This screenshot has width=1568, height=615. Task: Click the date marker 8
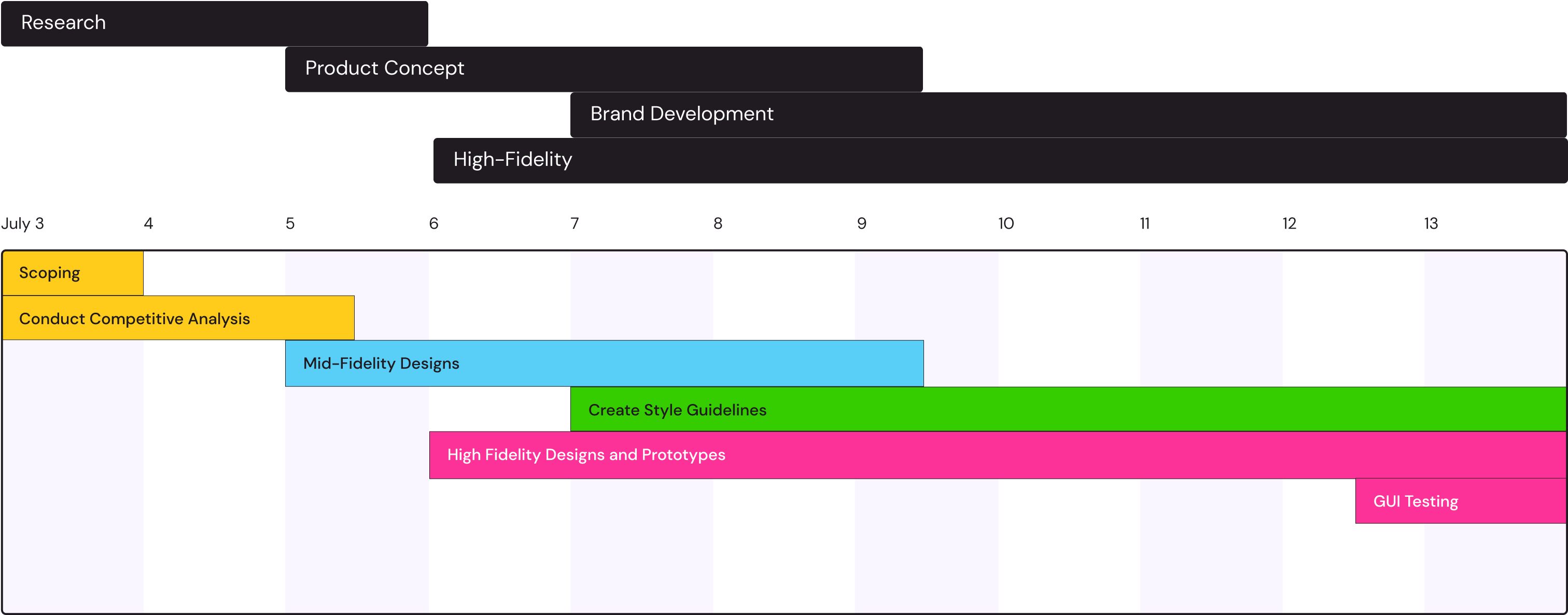click(x=718, y=223)
